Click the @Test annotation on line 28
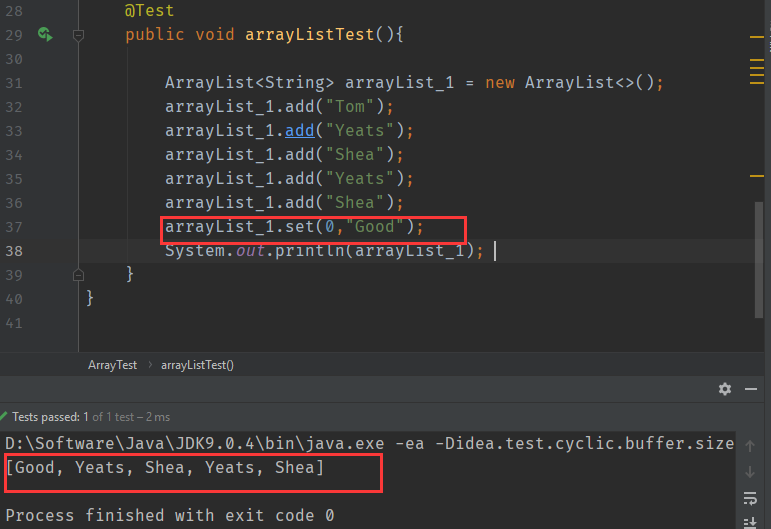Image resolution: width=771 pixels, height=529 pixels. pos(149,10)
